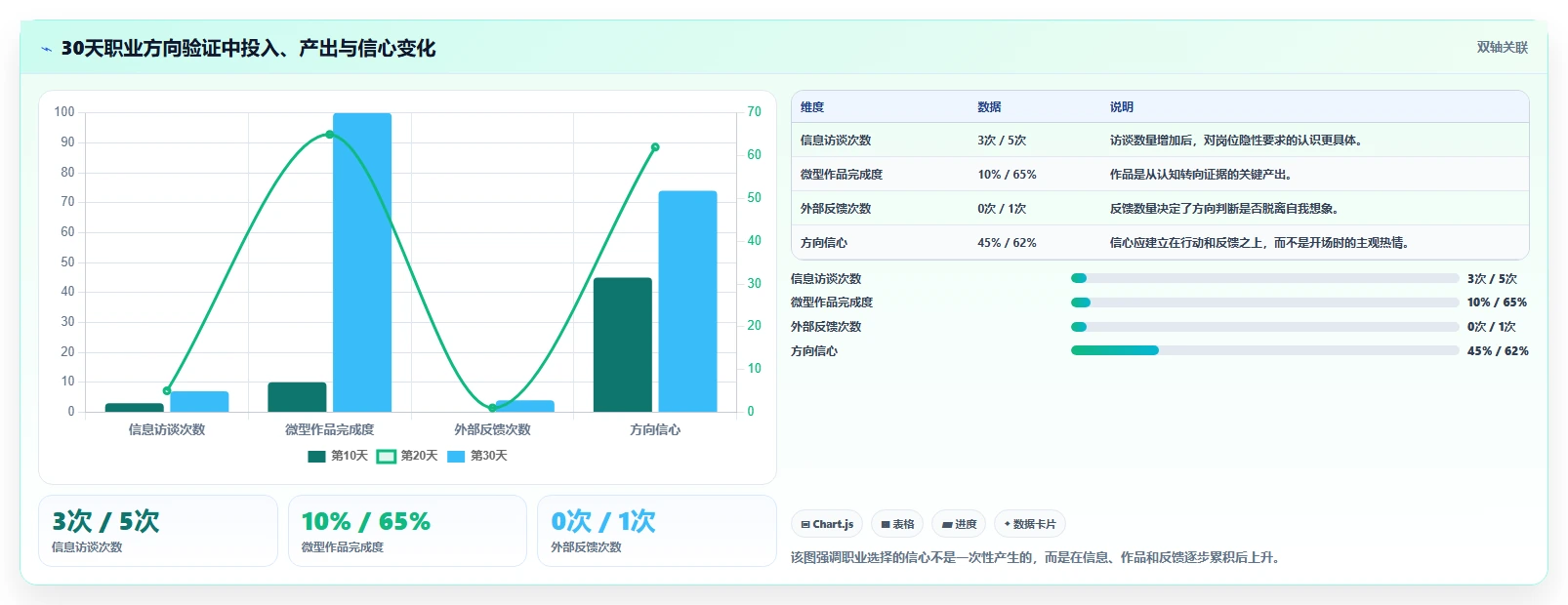Click the light blue 信息访谈次数 bar

click(x=199, y=402)
